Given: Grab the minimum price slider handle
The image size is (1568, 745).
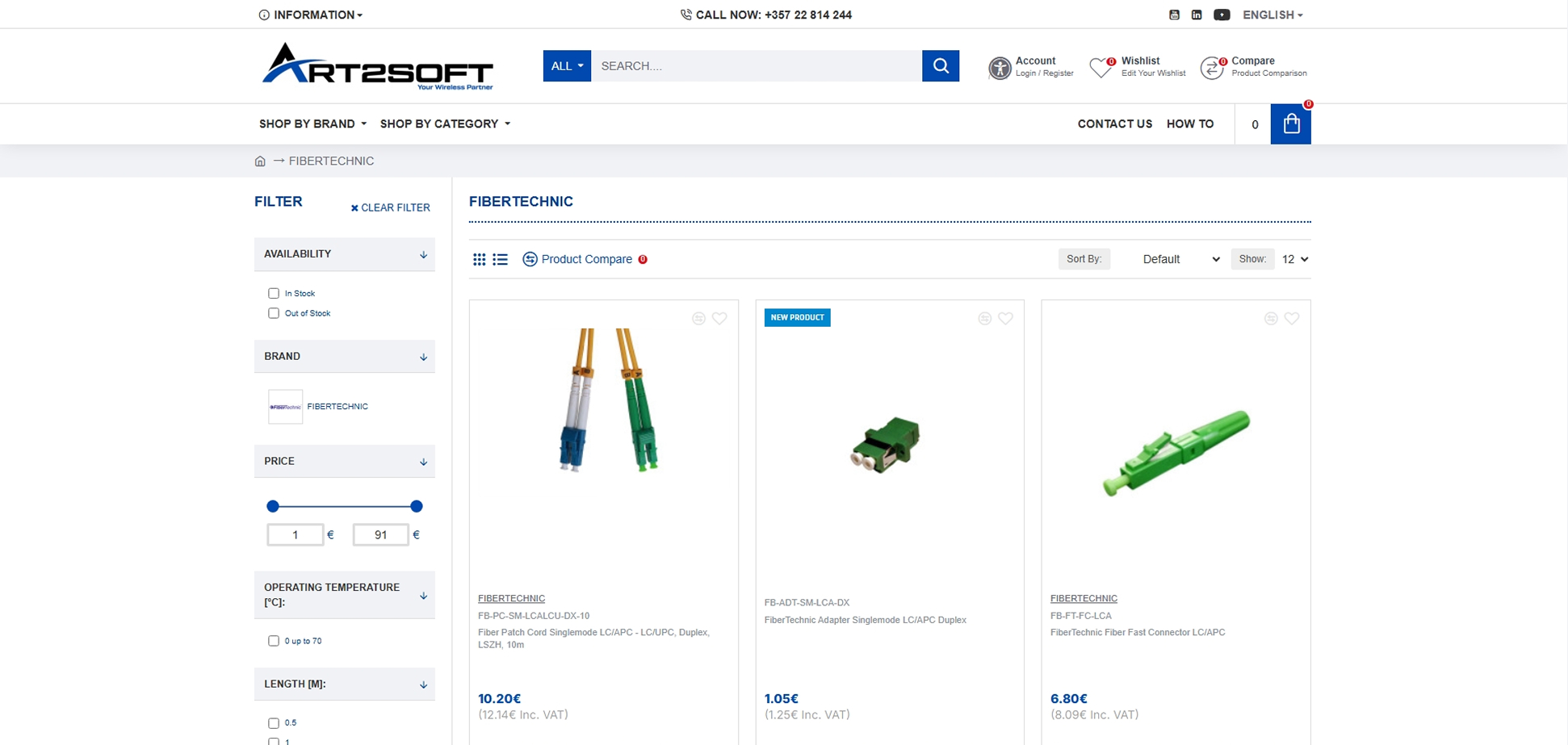Looking at the screenshot, I should point(273,506).
